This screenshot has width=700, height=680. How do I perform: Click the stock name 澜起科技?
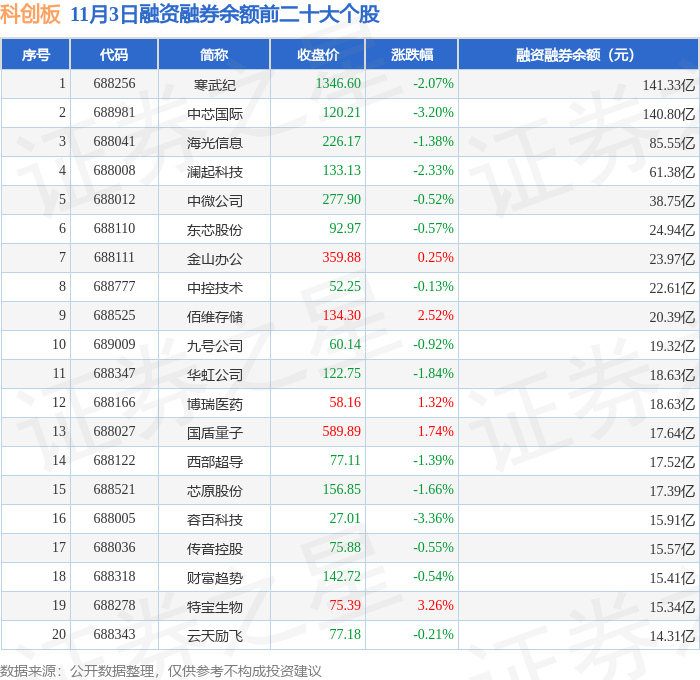tap(215, 172)
